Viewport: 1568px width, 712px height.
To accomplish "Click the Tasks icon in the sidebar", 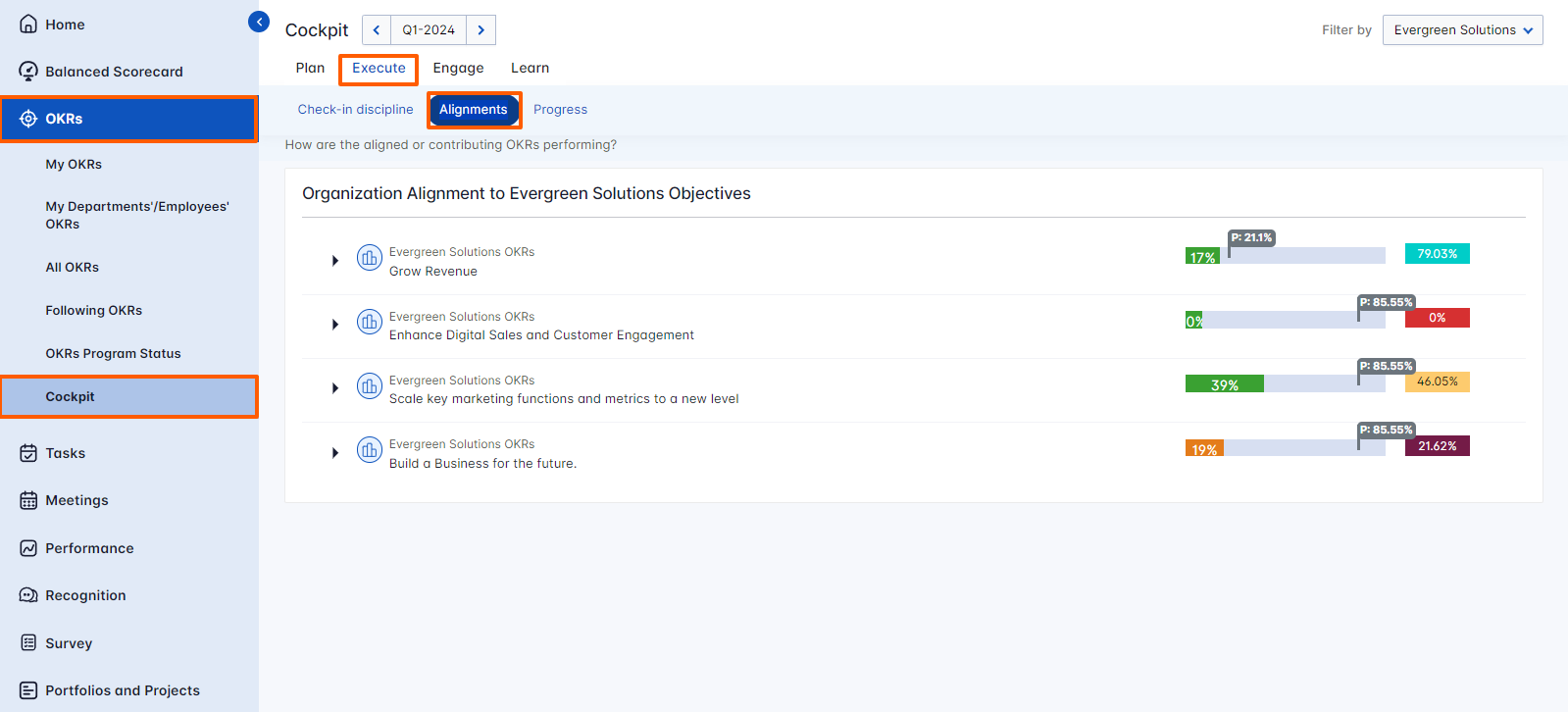I will click(28, 453).
